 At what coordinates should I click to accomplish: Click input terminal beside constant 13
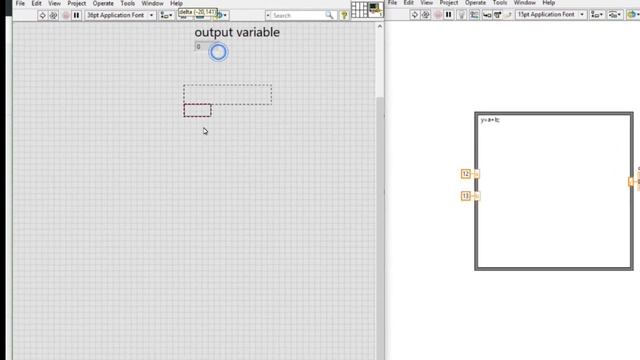pos(476,196)
